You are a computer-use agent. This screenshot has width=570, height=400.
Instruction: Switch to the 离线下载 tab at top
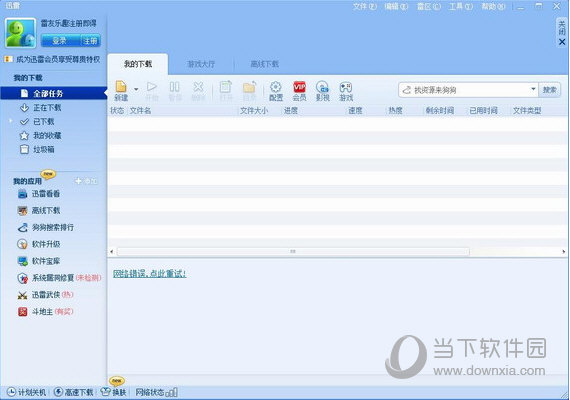[264, 64]
